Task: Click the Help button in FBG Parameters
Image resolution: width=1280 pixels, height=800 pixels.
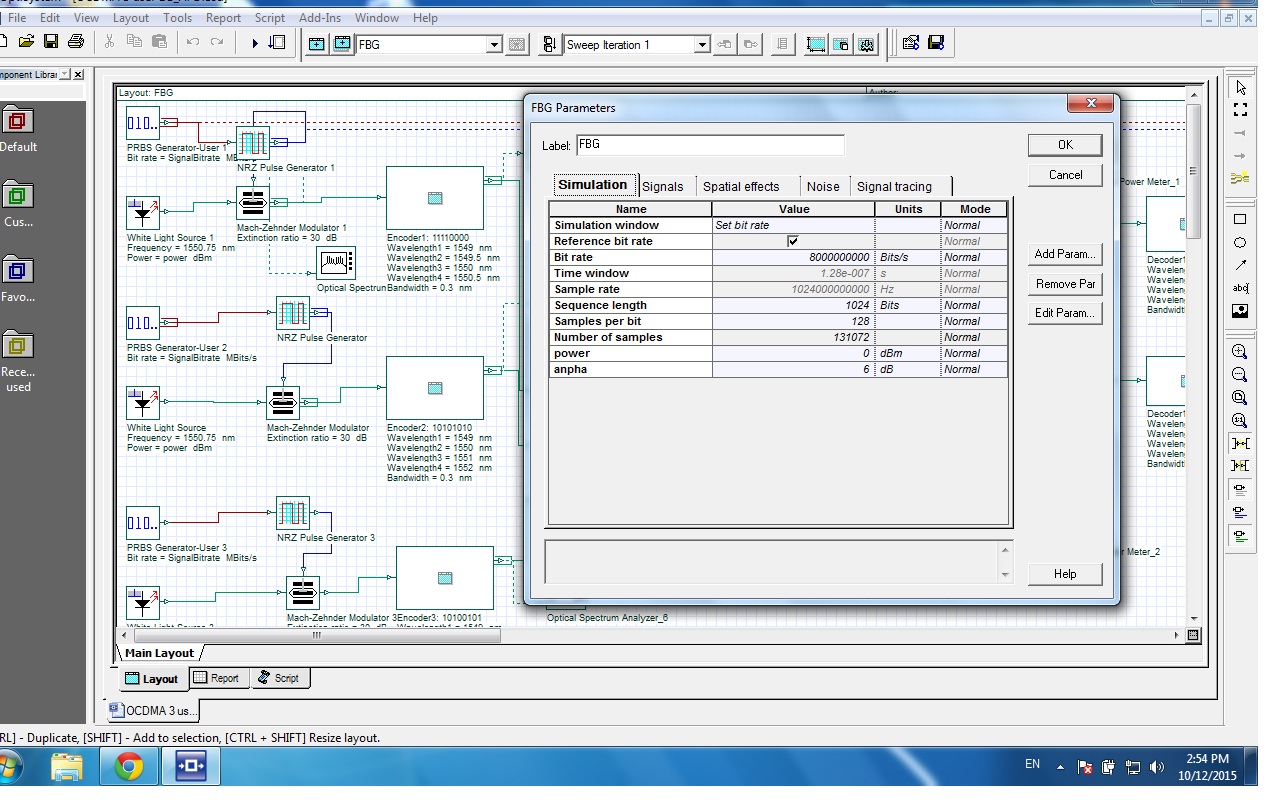Action: pyautogui.click(x=1065, y=574)
